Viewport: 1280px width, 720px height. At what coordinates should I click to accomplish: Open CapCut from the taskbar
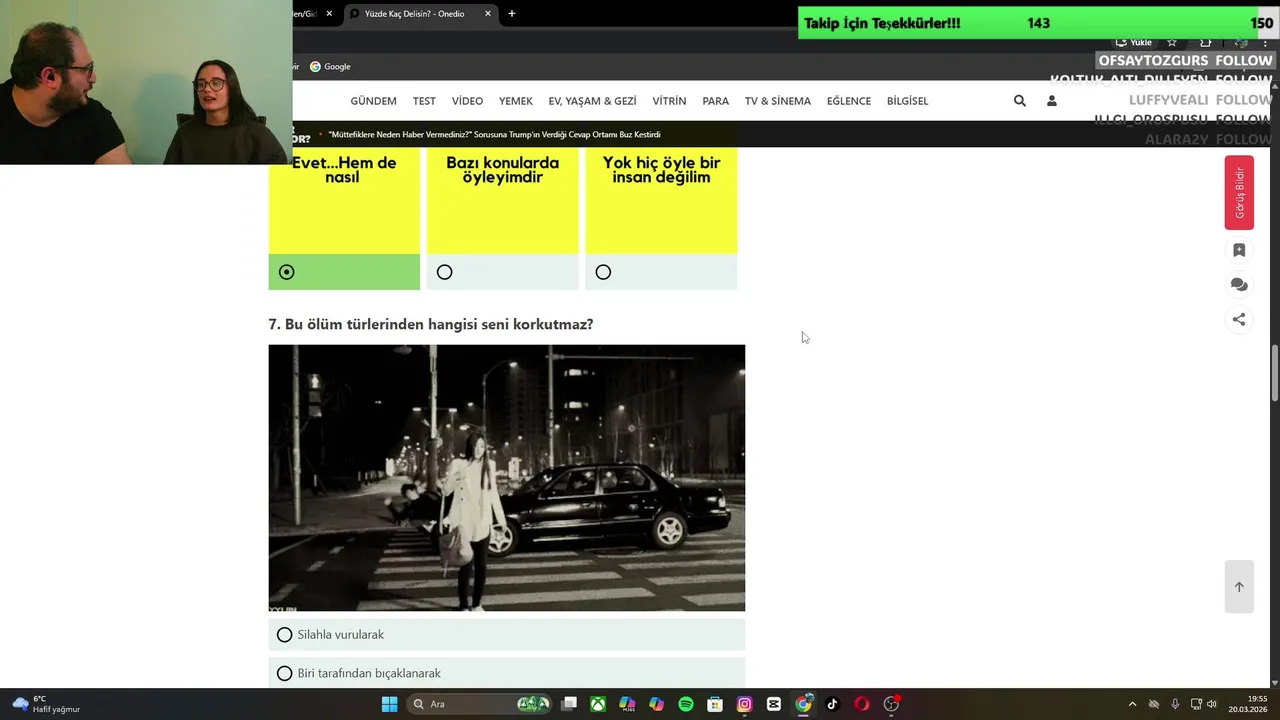pyautogui.click(x=773, y=704)
